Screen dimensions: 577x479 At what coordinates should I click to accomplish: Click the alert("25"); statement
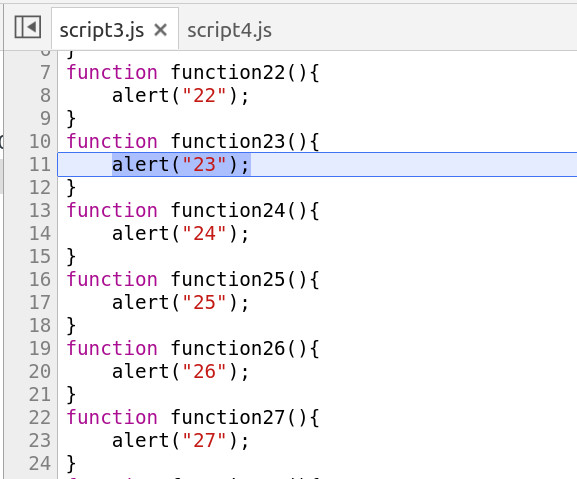pyautogui.click(x=180, y=303)
